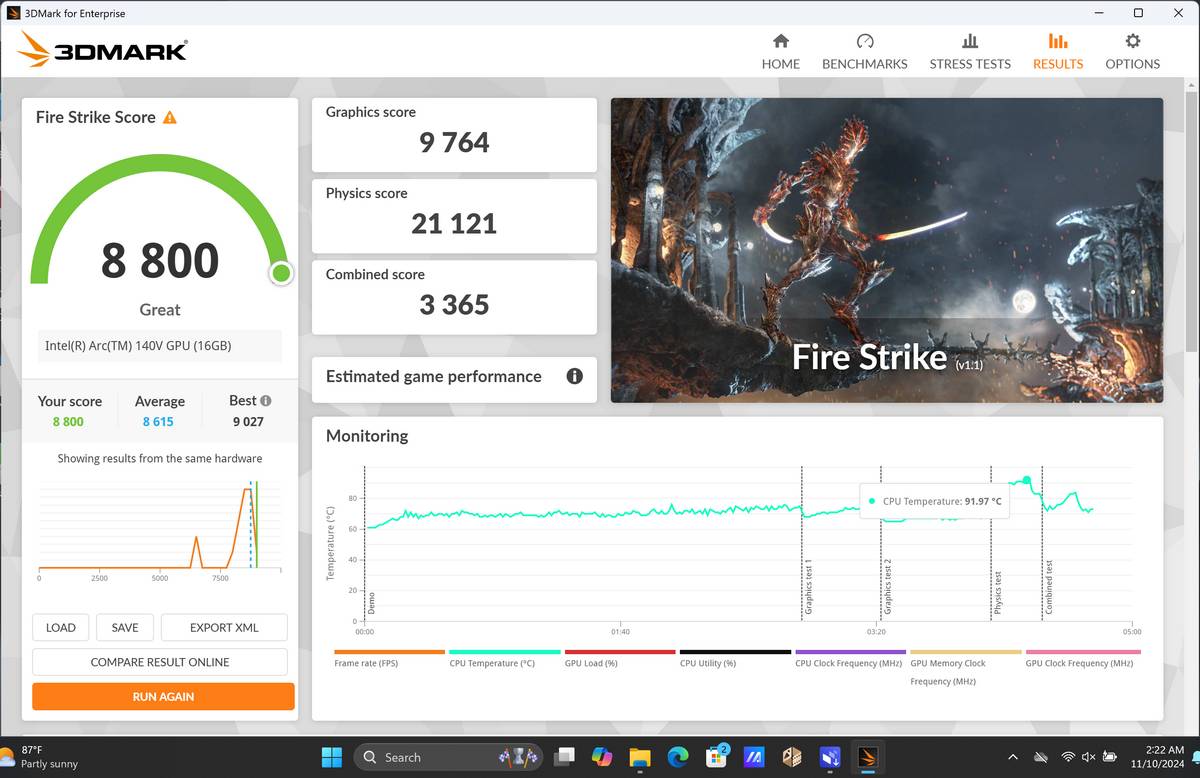Switch to the BENCHMARKS tab
Screen dimensions: 1200x778
(x=864, y=52)
